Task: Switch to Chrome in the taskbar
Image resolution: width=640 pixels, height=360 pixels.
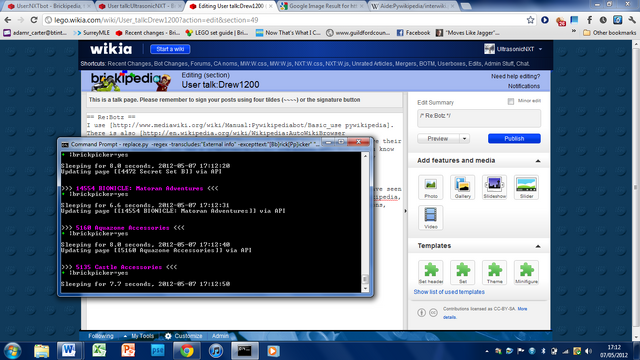Action: pos(187,351)
